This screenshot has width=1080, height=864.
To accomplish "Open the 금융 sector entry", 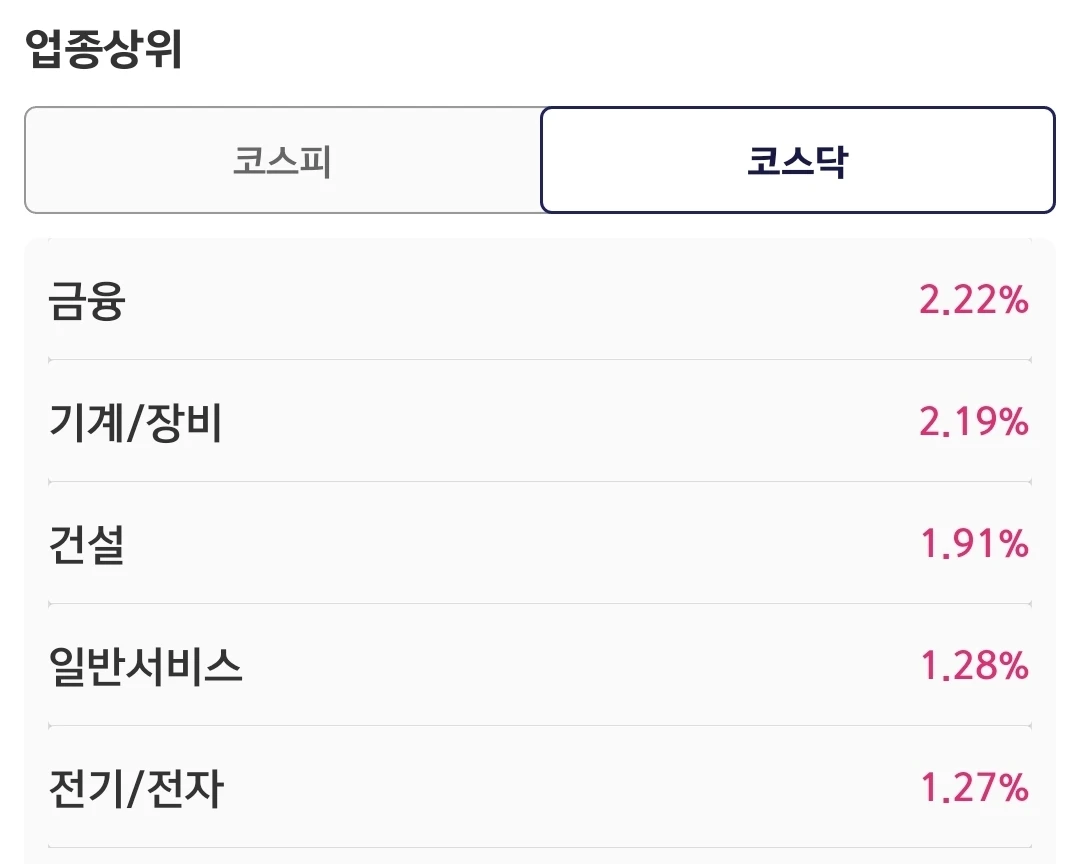I will 540,300.
